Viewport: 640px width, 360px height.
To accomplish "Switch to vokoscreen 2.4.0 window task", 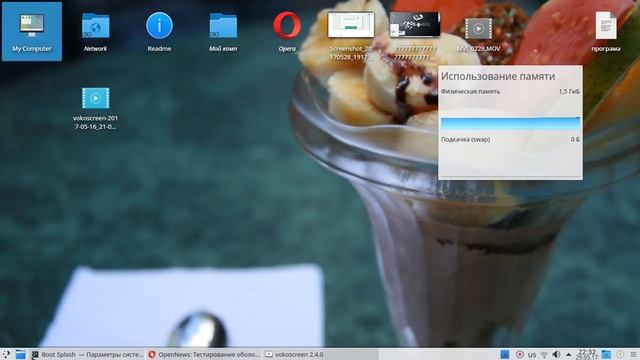I will tap(320, 354).
